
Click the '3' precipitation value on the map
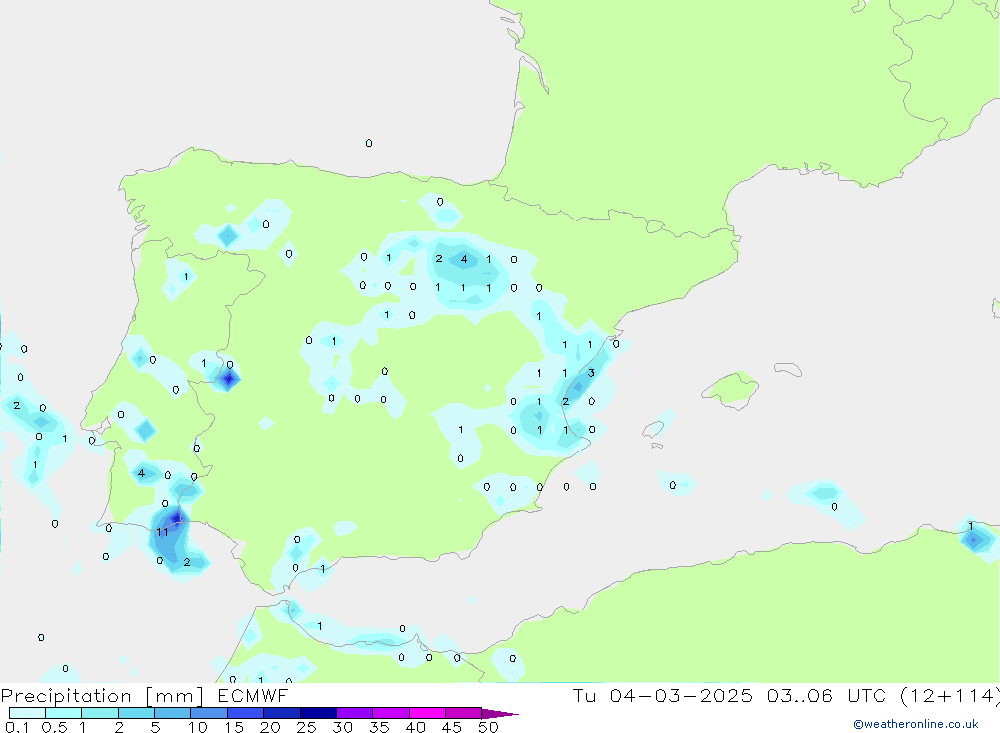(591, 373)
